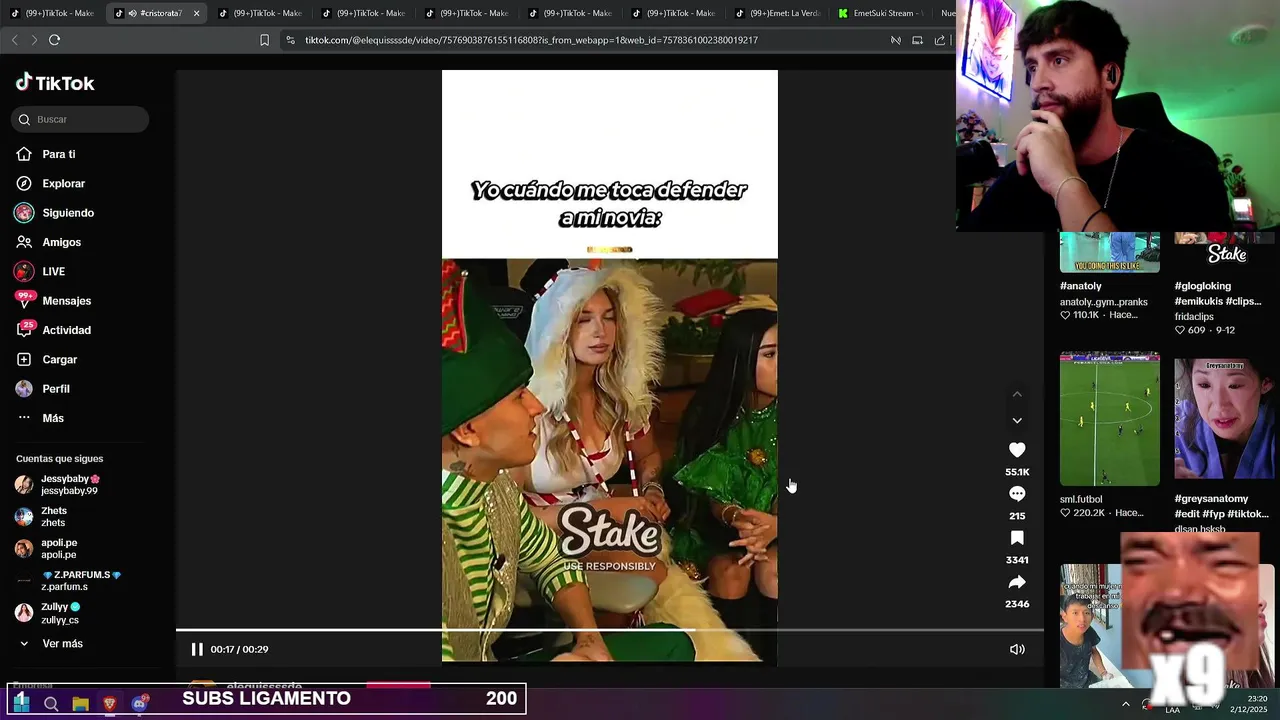The height and width of the screenshot is (720, 1280).
Task: Open the #greysanatomy video thumbnail
Action: tap(1224, 419)
